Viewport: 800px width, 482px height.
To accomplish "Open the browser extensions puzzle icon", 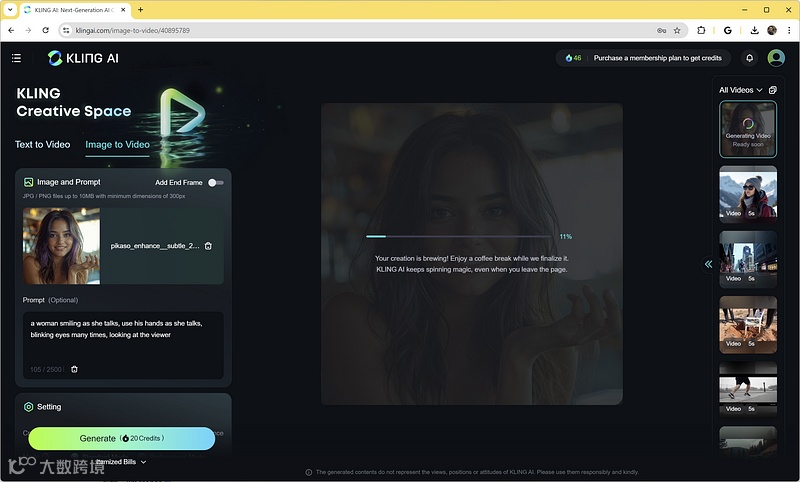I will pos(702,31).
